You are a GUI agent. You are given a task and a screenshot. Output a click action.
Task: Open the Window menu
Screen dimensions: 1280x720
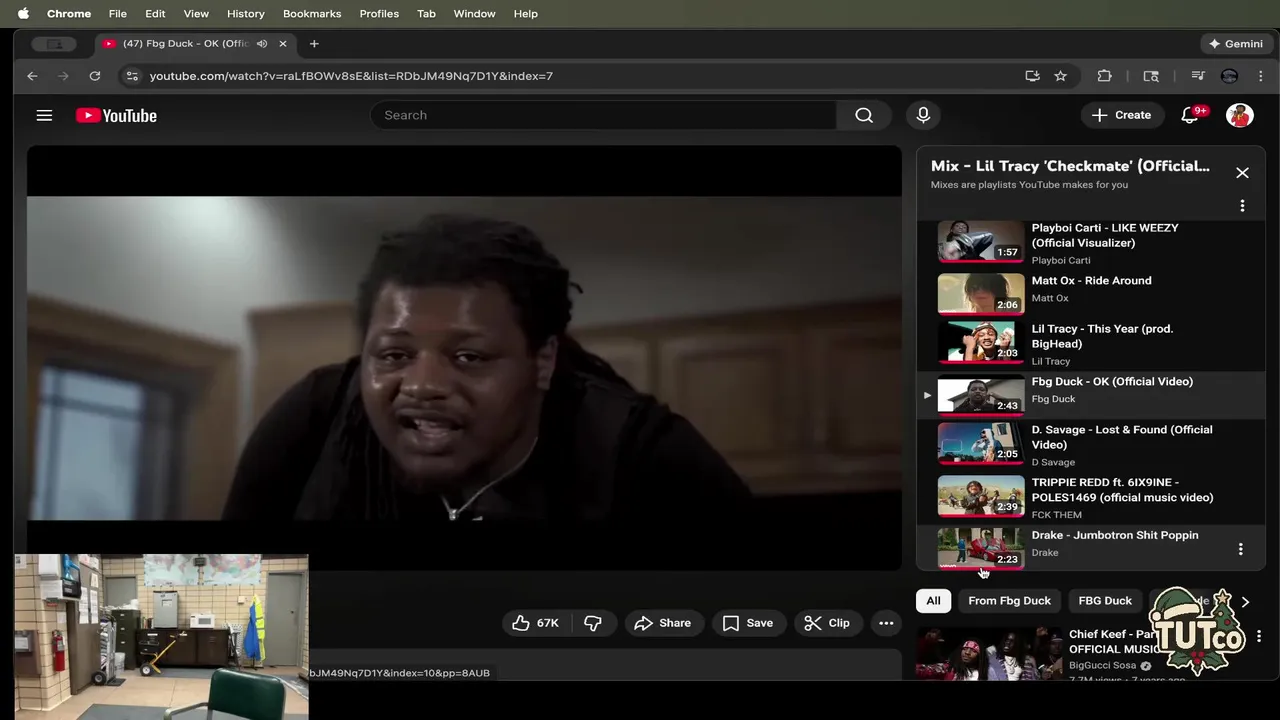tap(474, 14)
